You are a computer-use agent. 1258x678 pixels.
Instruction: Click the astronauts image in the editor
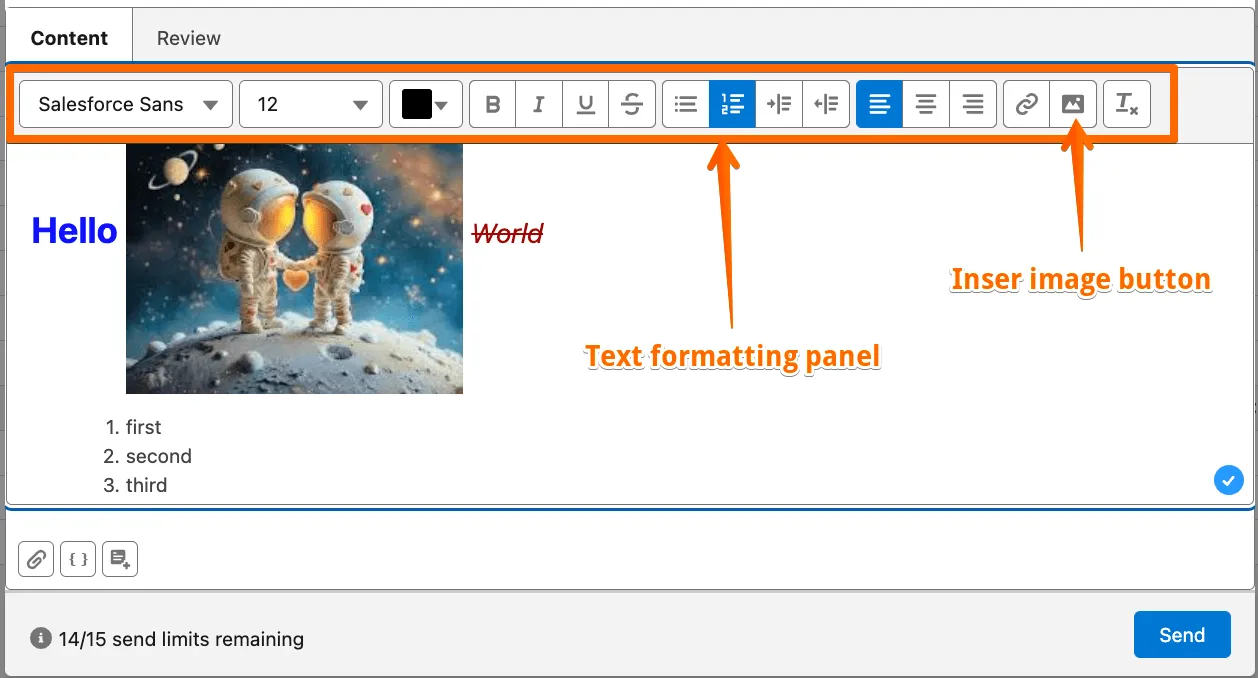pyautogui.click(x=294, y=268)
